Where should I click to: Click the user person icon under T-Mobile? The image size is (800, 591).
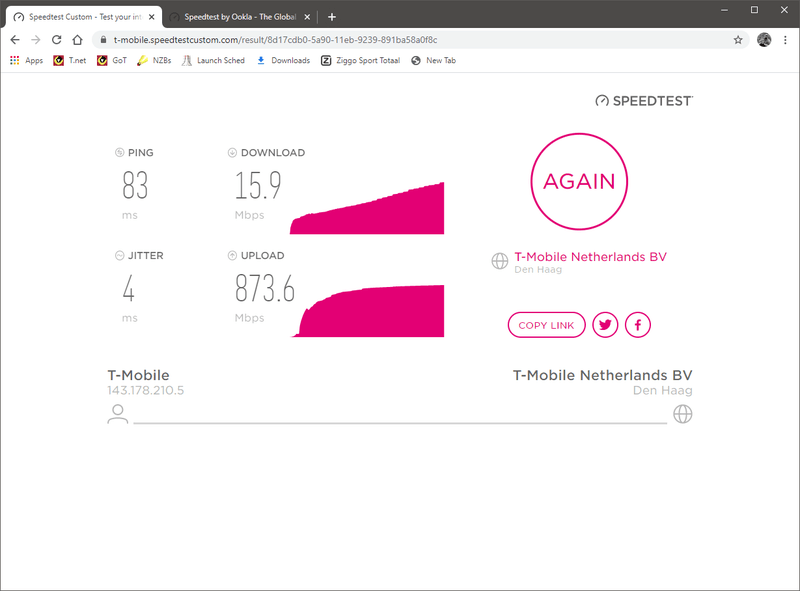(118, 414)
